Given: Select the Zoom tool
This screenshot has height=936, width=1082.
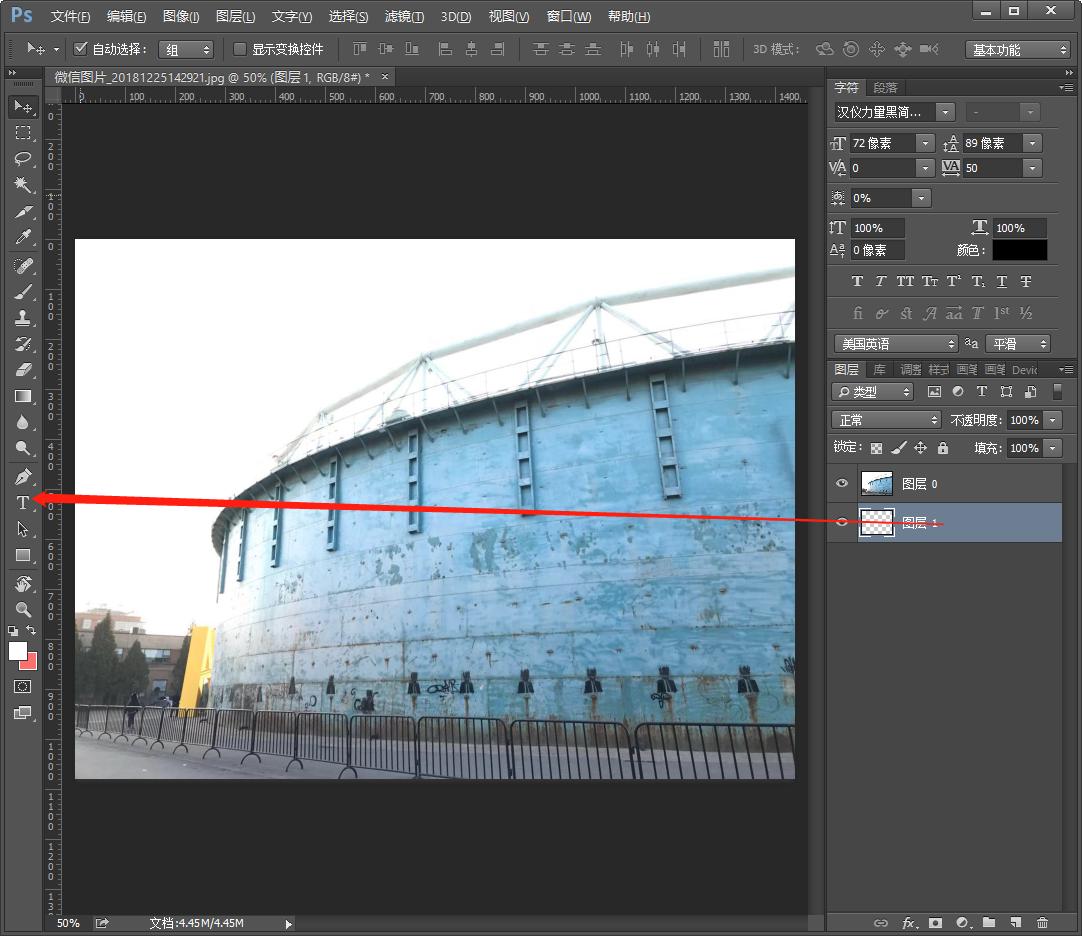Looking at the screenshot, I should (x=23, y=609).
